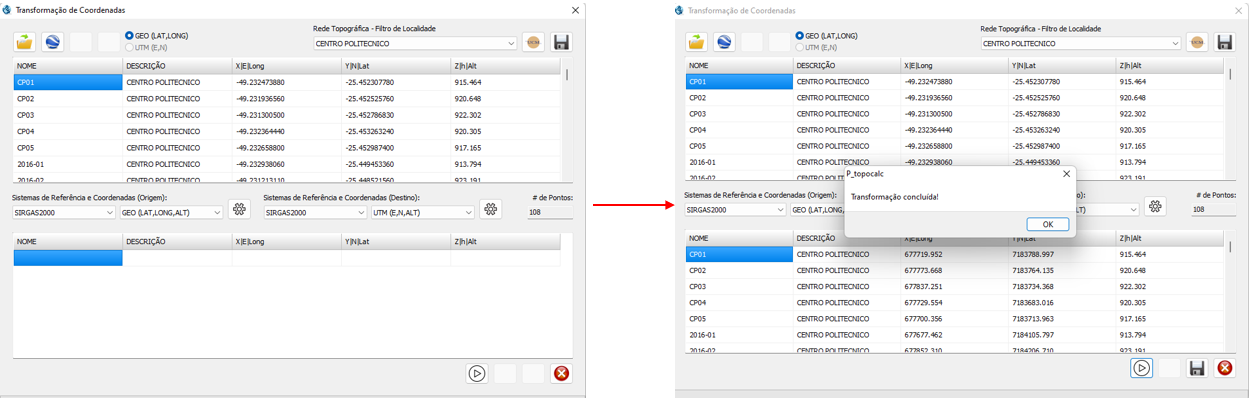Click cell 920.305 in right window upper table
The width and height of the screenshot is (1249, 398).
coord(1170,130)
